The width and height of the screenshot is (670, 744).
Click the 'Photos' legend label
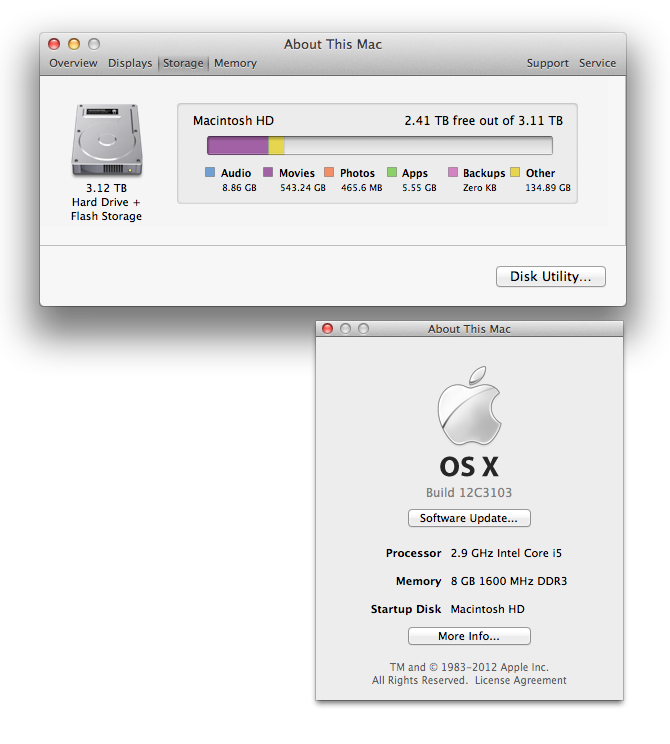point(357,173)
